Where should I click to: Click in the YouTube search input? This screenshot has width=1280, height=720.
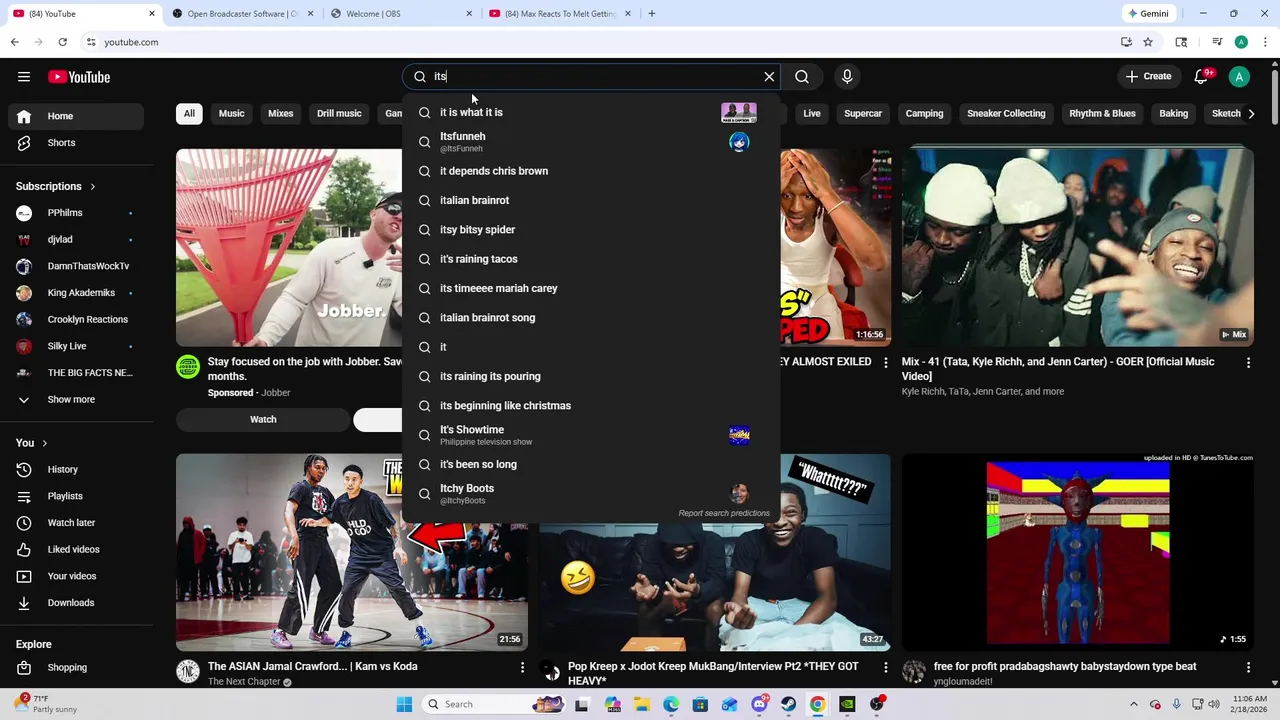pos(595,77)
